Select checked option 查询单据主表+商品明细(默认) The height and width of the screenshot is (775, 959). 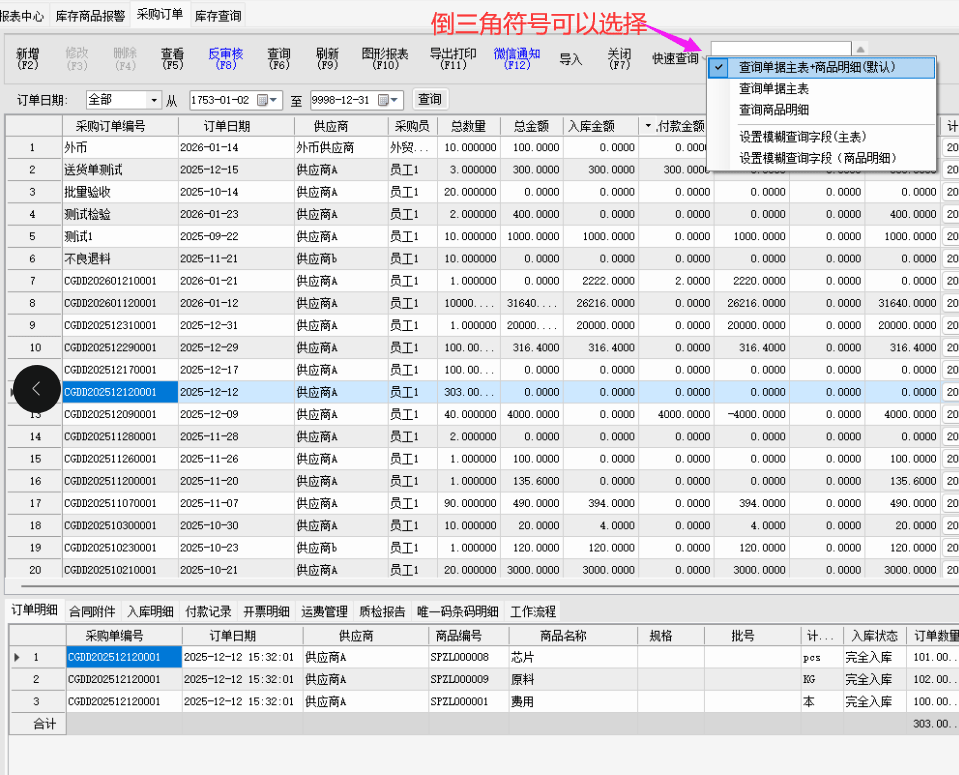click(817, 68)
